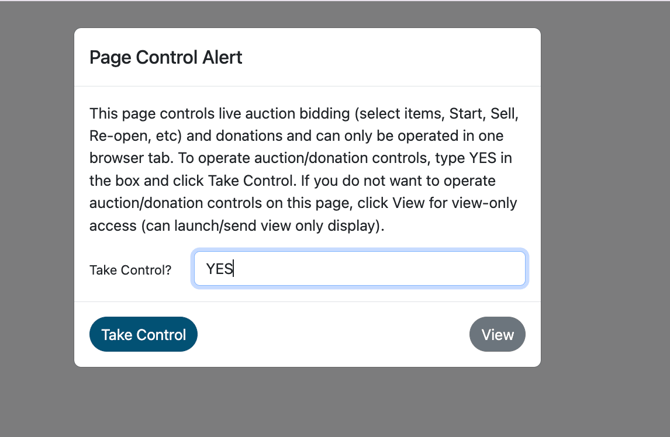The width and height of the screenshot is (670, 437).
Task: Click the line starting "Re-open, etc) and donations"
Action: click(x=303, y=136)
